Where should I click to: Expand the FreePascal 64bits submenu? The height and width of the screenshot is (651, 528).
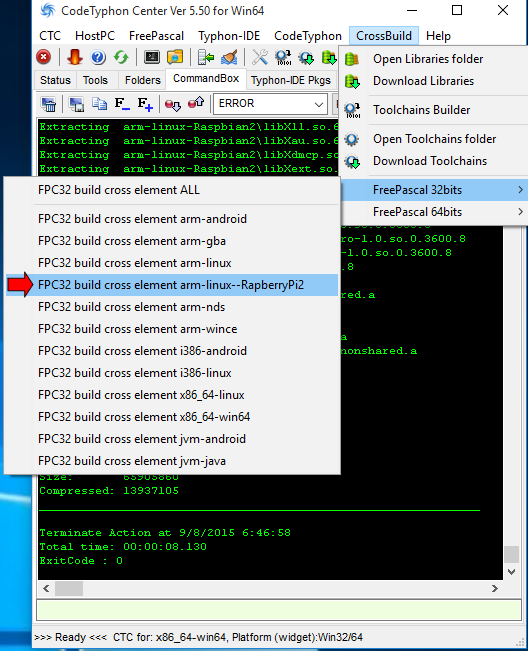(434, 212)
